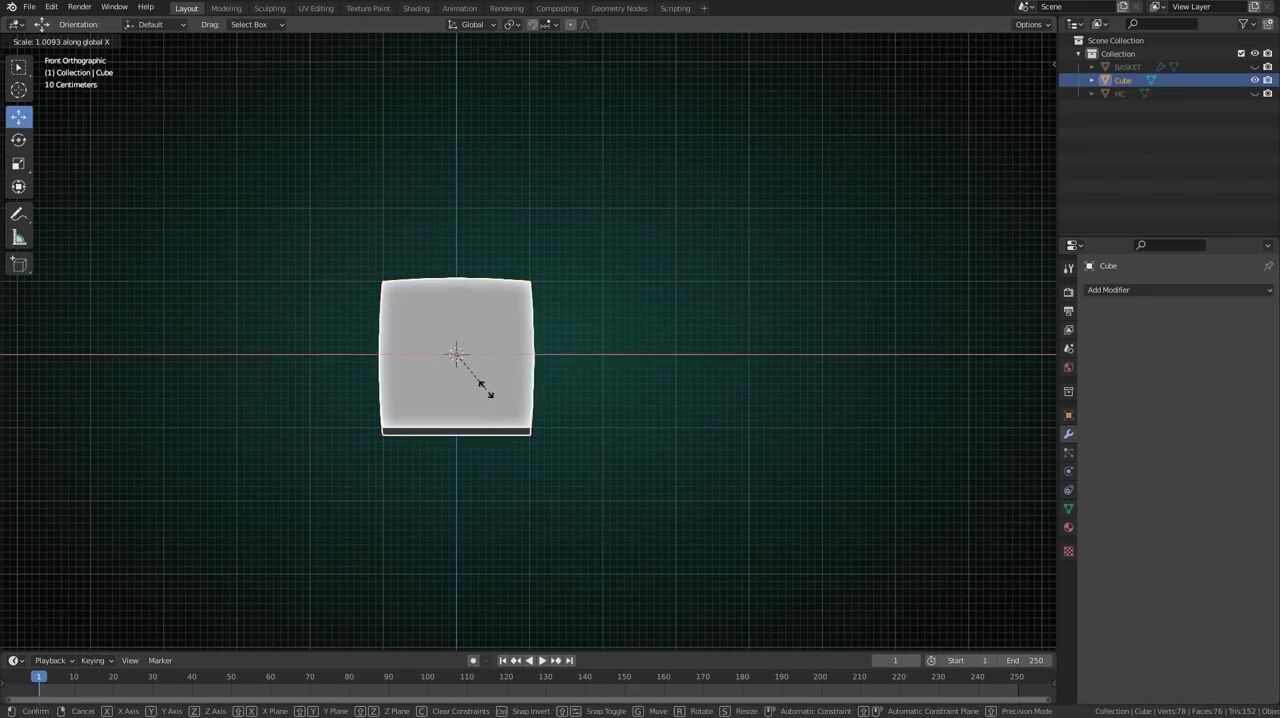The height and width of the screenshot is (718, 1280).
Task: Toggle render visibility for BASKET
Action: [1267, 67]
